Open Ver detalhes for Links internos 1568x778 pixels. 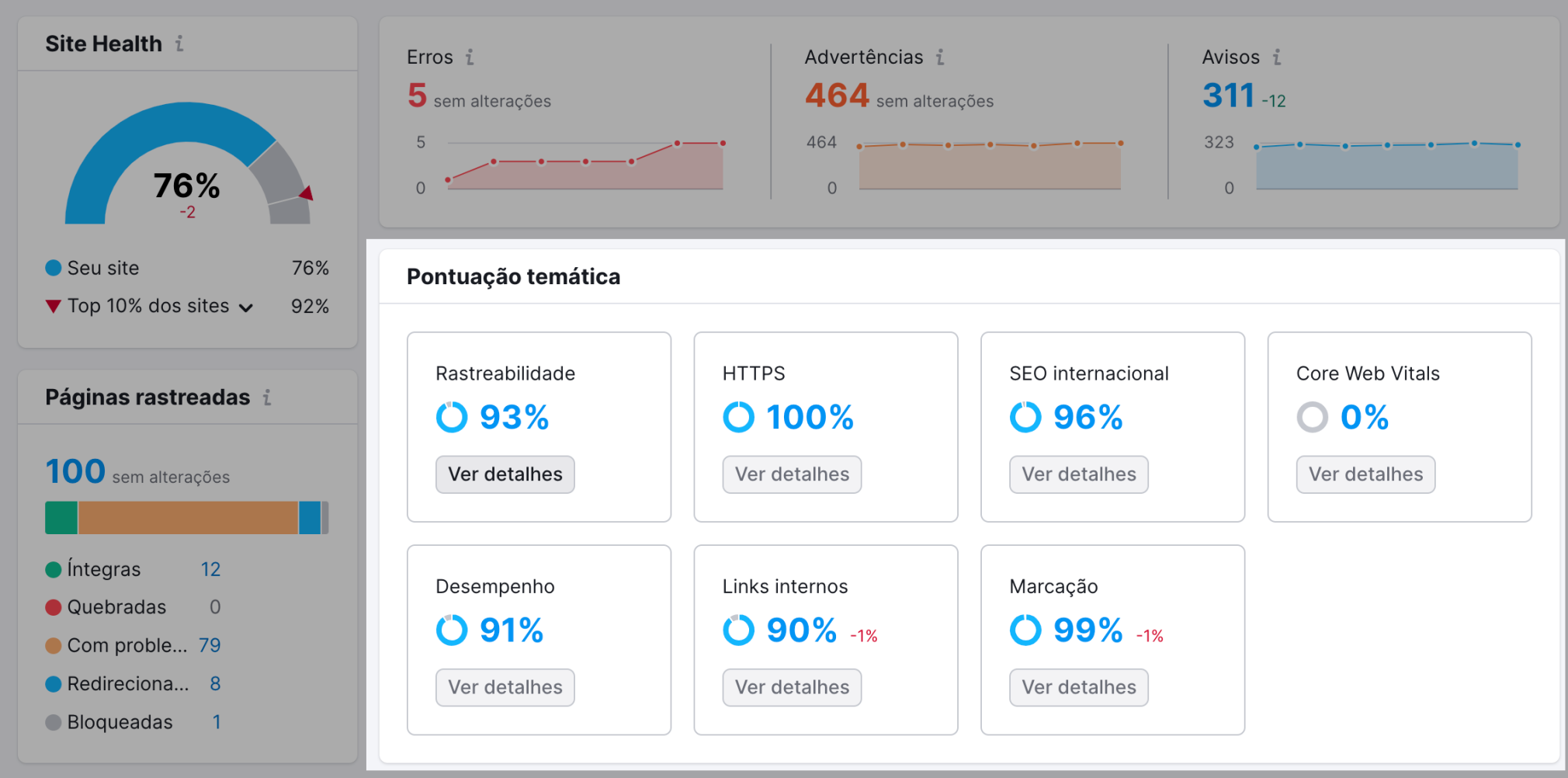[791, 686]
